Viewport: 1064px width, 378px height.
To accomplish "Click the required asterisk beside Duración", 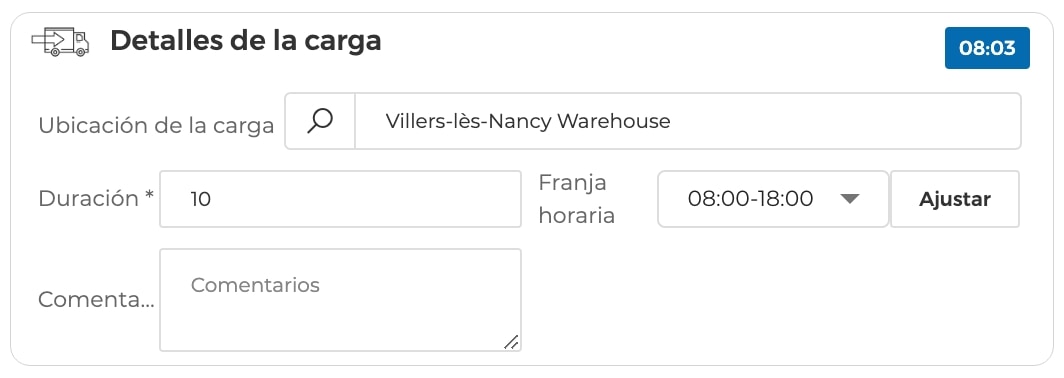I will (149, 196).
